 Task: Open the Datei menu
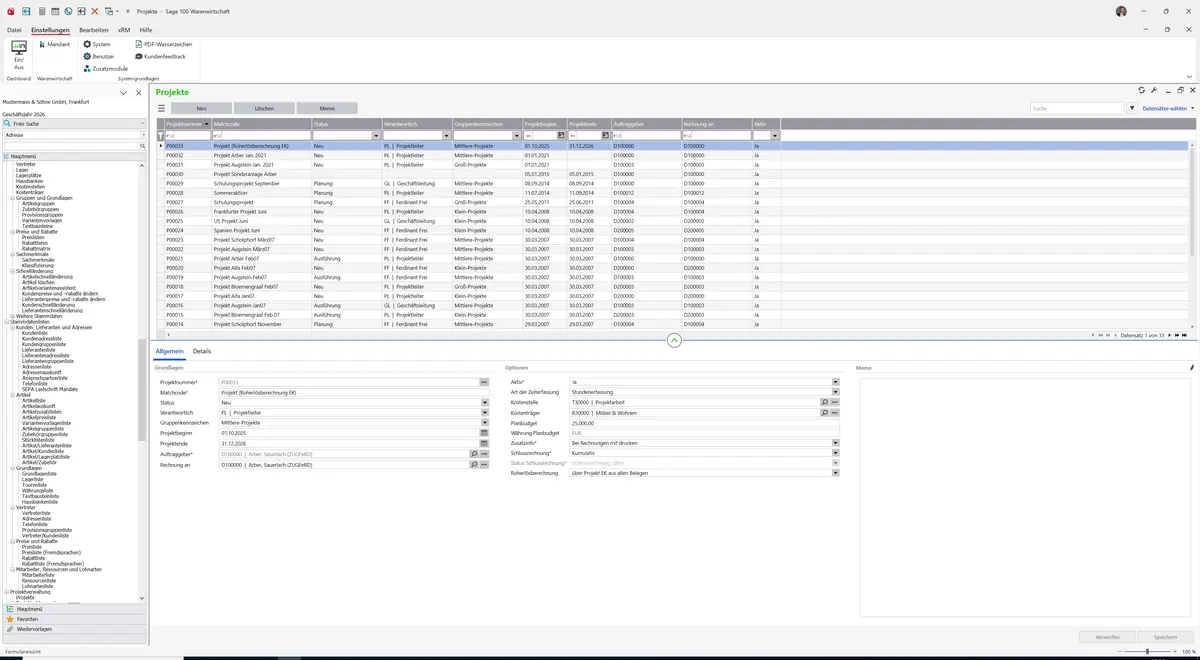pyautogui.click(x=14, y=30)
